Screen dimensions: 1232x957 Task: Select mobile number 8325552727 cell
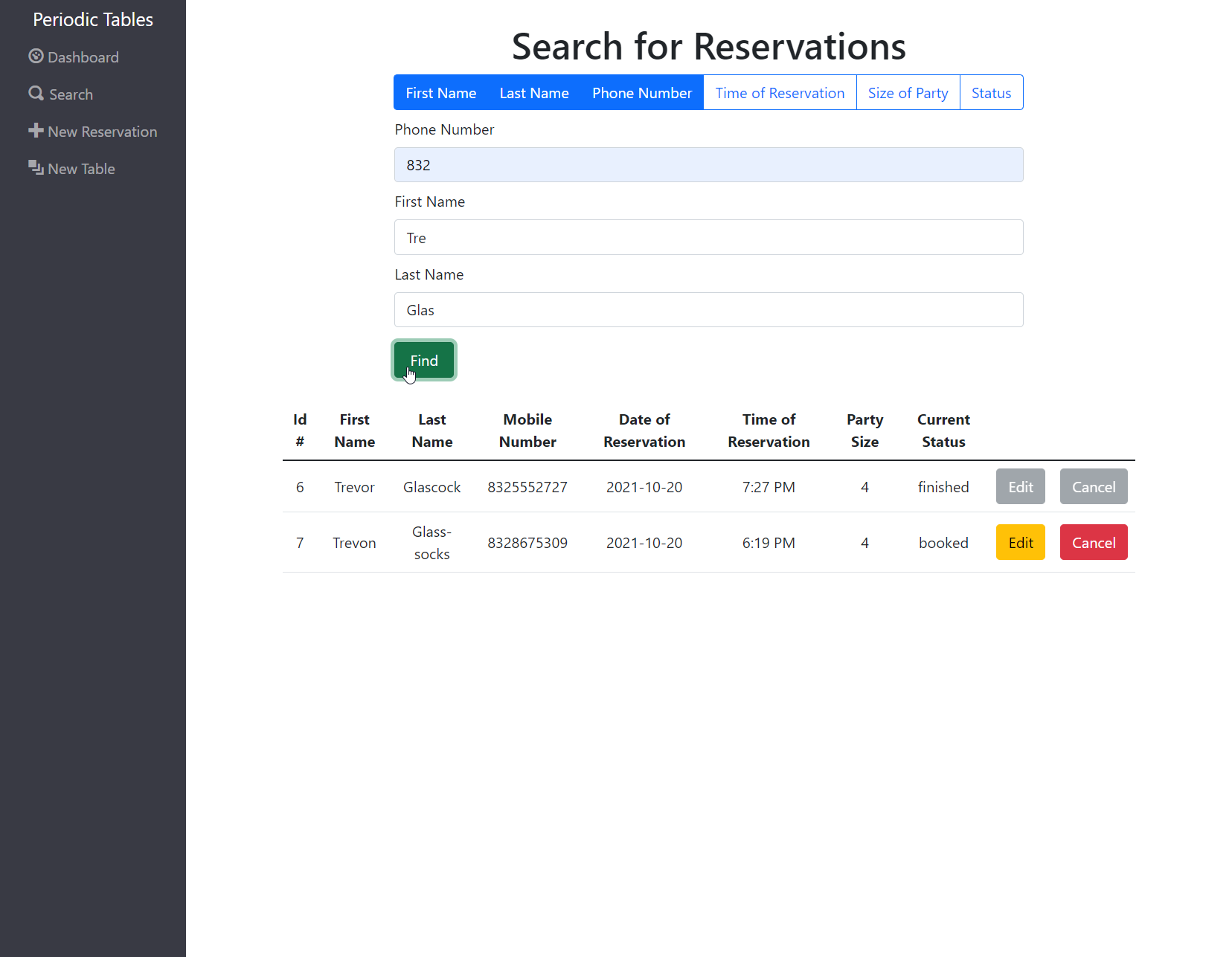[x=527, y=487]
